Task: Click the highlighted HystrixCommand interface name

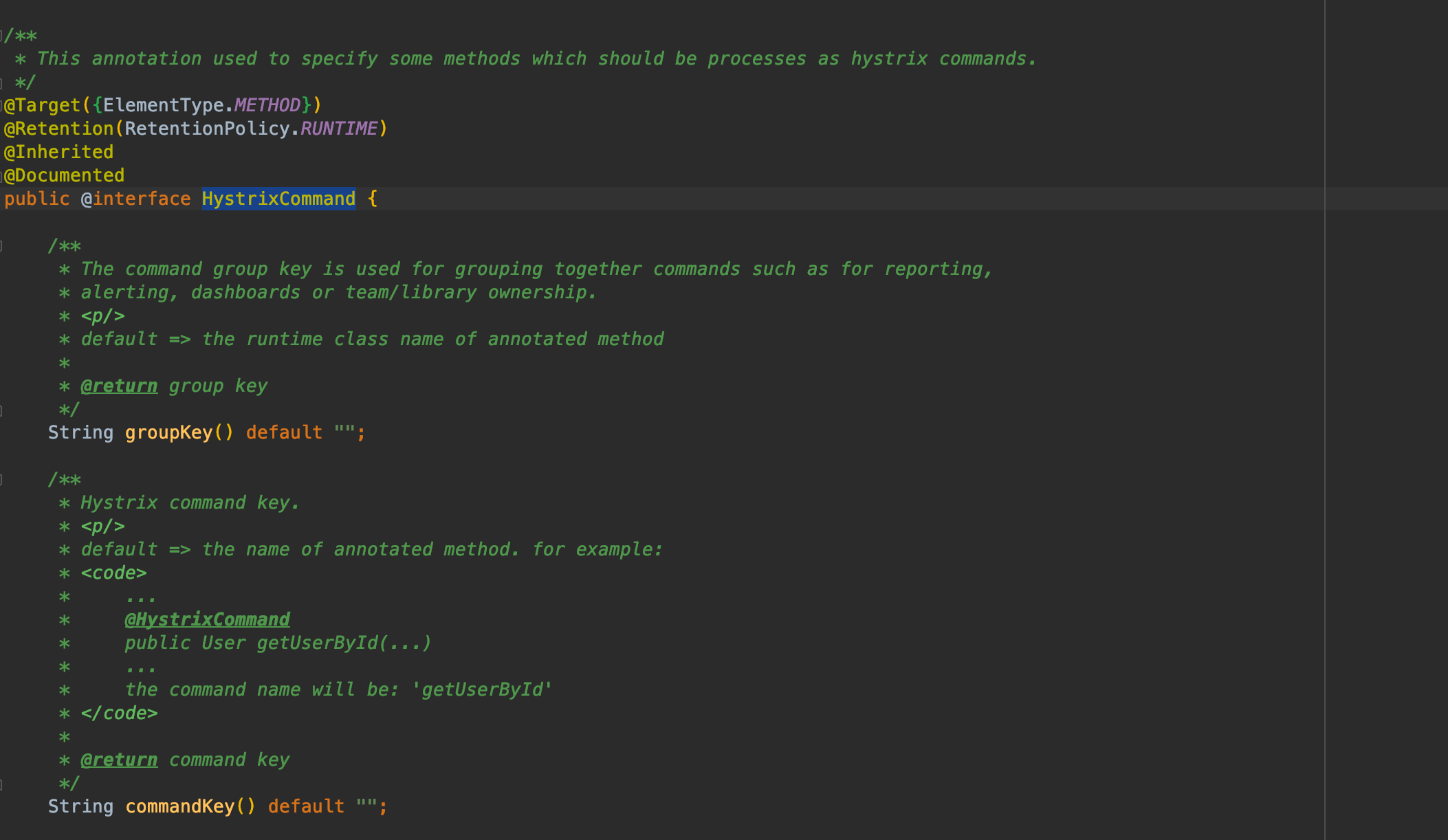Action: point(278,199)
